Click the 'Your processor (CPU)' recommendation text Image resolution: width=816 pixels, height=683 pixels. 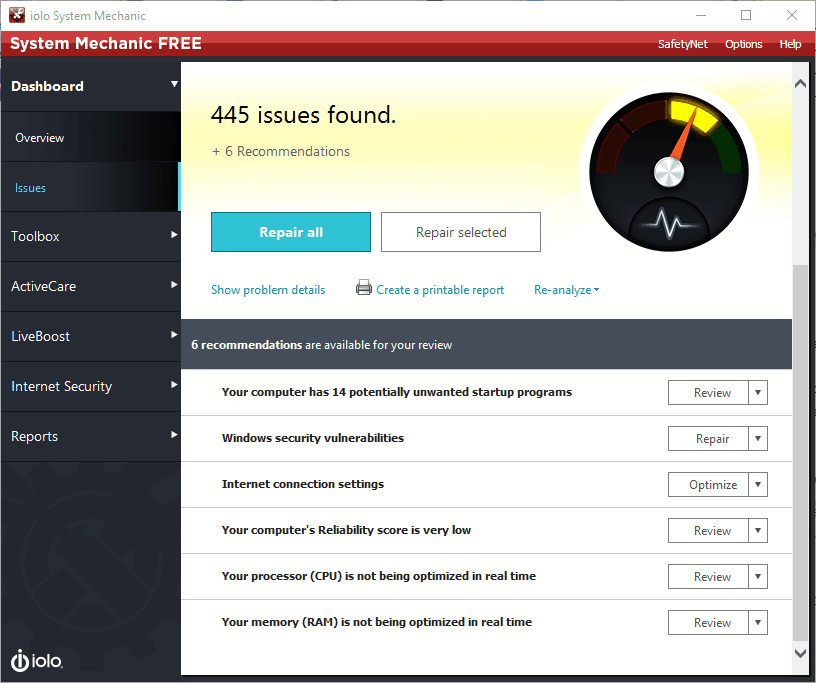point(379,576)
